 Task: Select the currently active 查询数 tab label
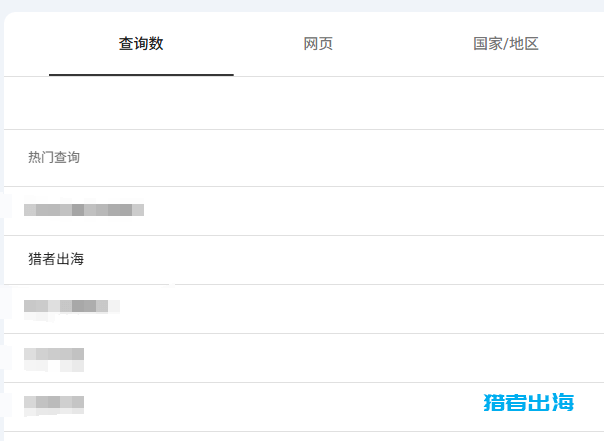pos(141,44)
